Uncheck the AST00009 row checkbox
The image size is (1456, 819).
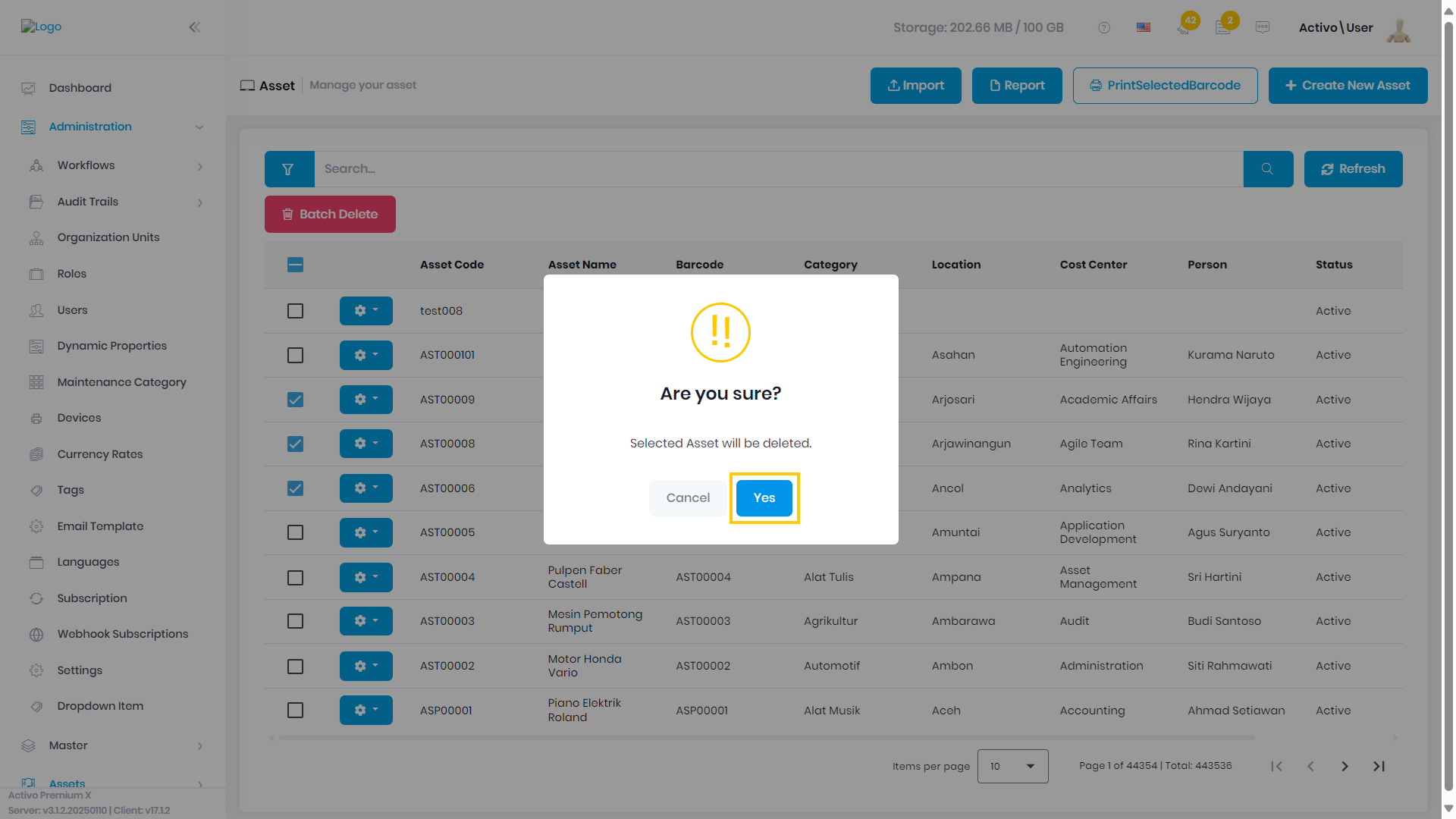(296, 400)
